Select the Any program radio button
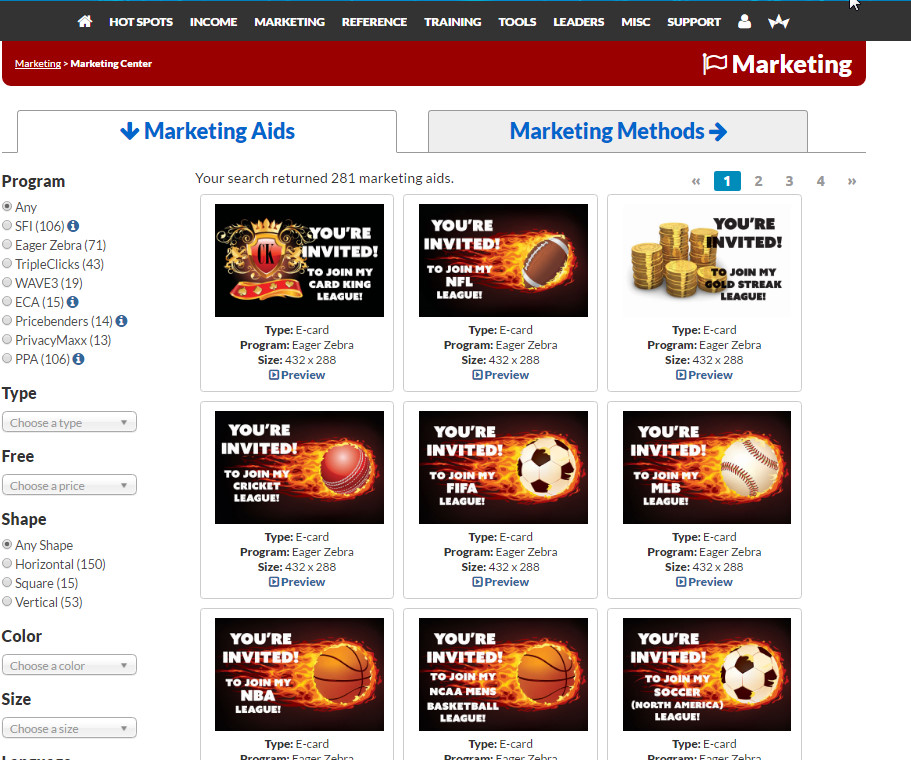The height and width of the screenshot is (760, 911). 7,206
